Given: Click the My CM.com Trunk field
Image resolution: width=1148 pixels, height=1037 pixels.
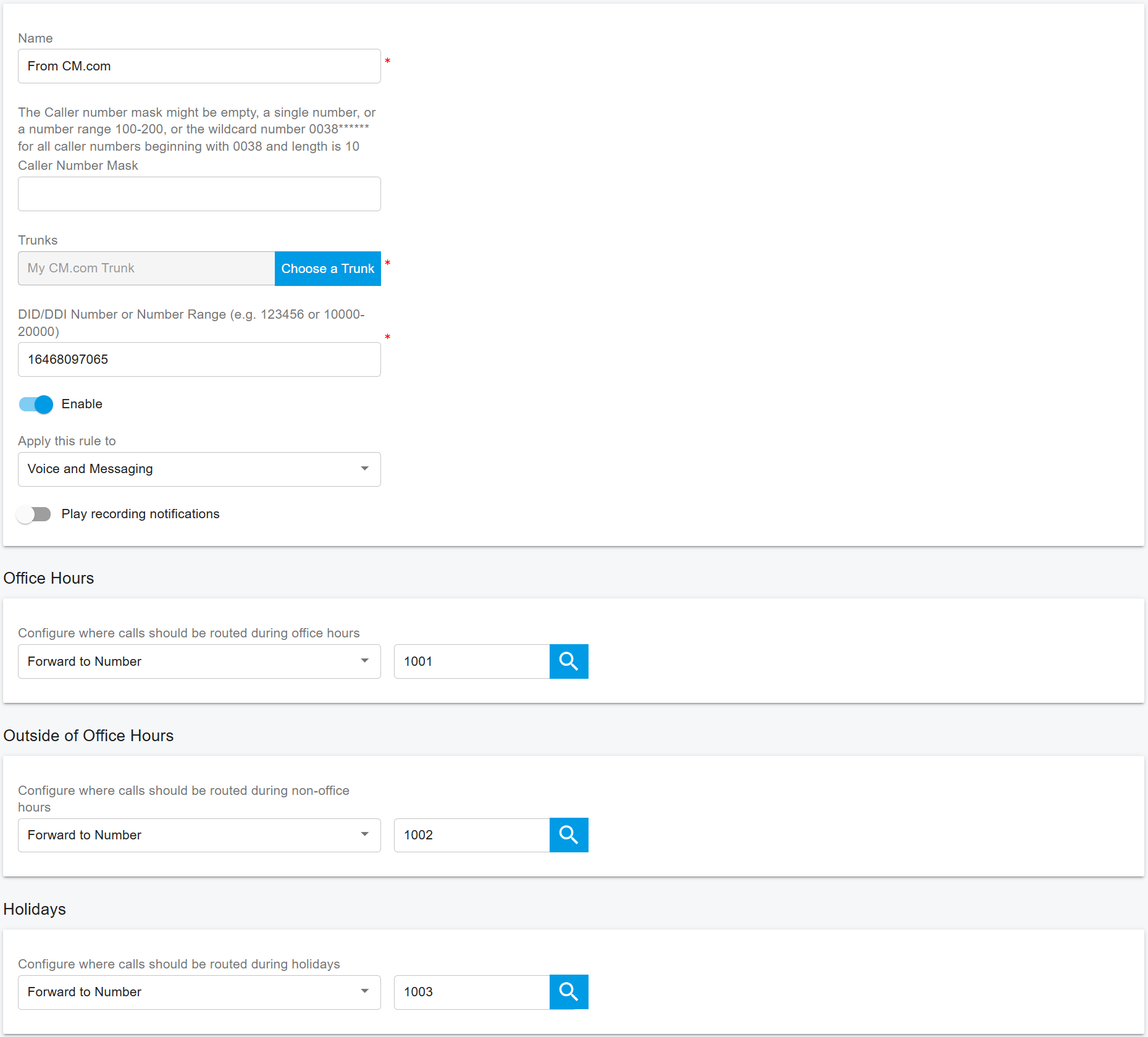Looking at the screenshot, I should (x=146, y=269).
